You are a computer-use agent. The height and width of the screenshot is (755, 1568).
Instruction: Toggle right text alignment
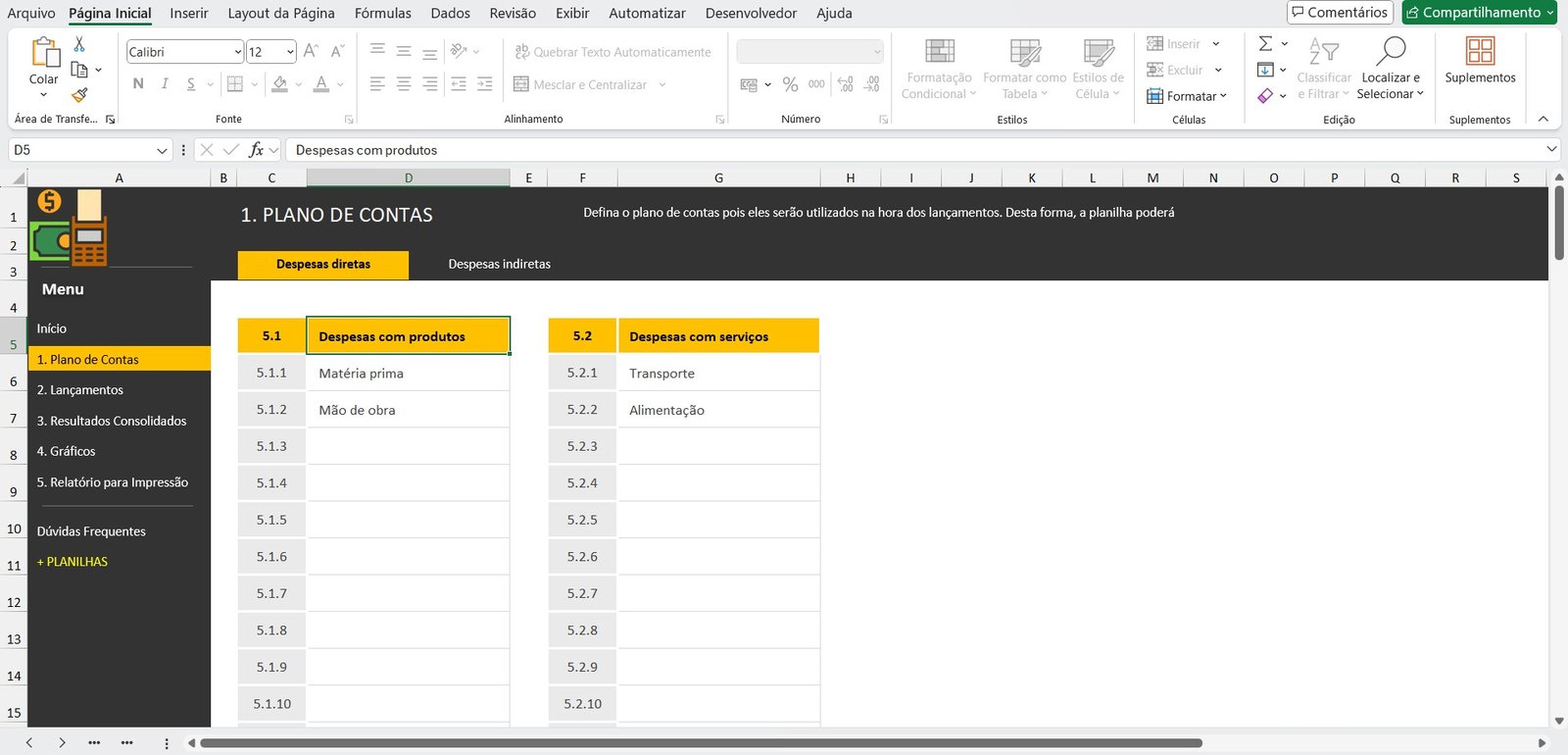(430, 84)
